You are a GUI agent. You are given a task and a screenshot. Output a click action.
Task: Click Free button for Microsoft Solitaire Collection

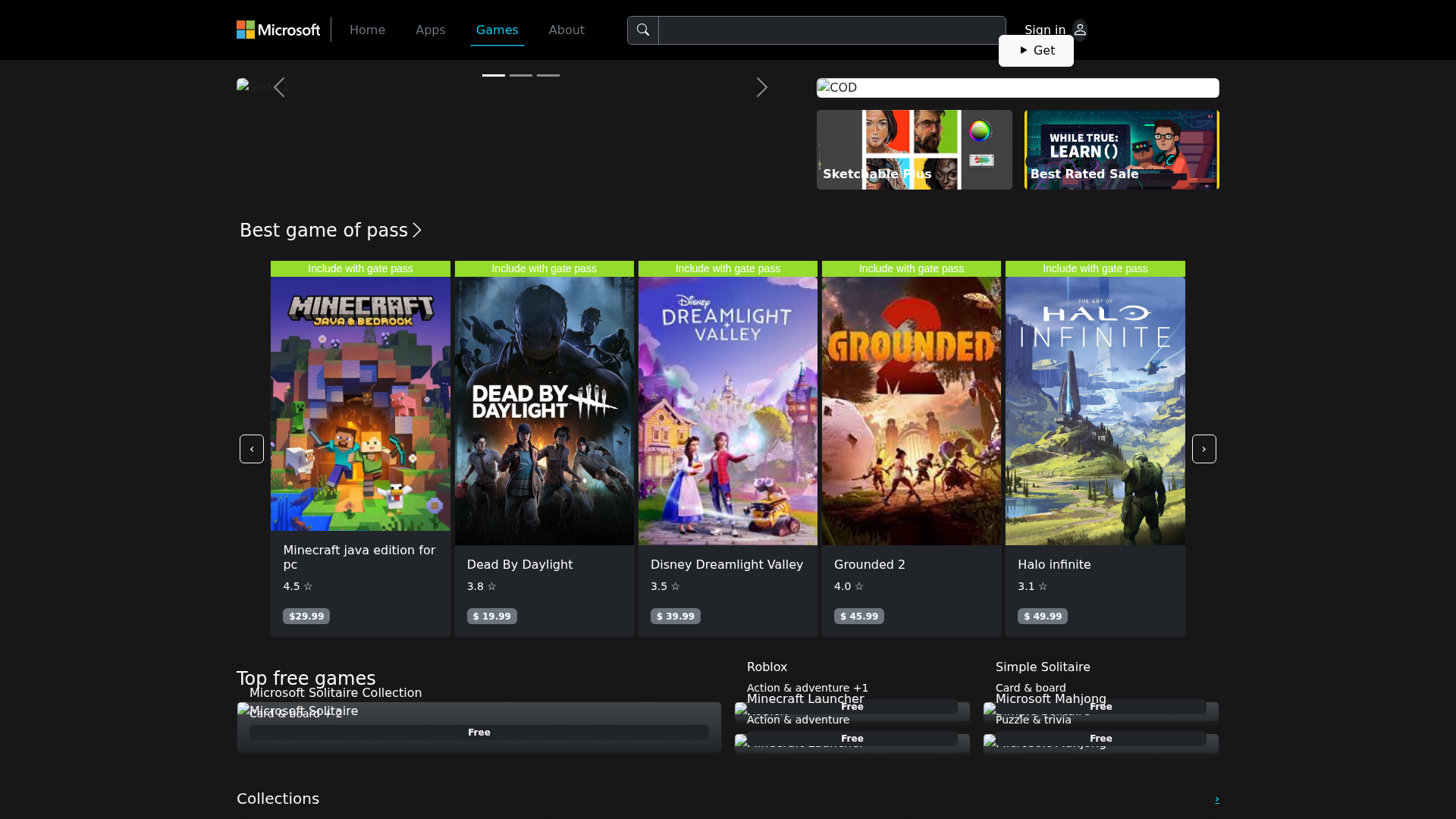(479, 733)
